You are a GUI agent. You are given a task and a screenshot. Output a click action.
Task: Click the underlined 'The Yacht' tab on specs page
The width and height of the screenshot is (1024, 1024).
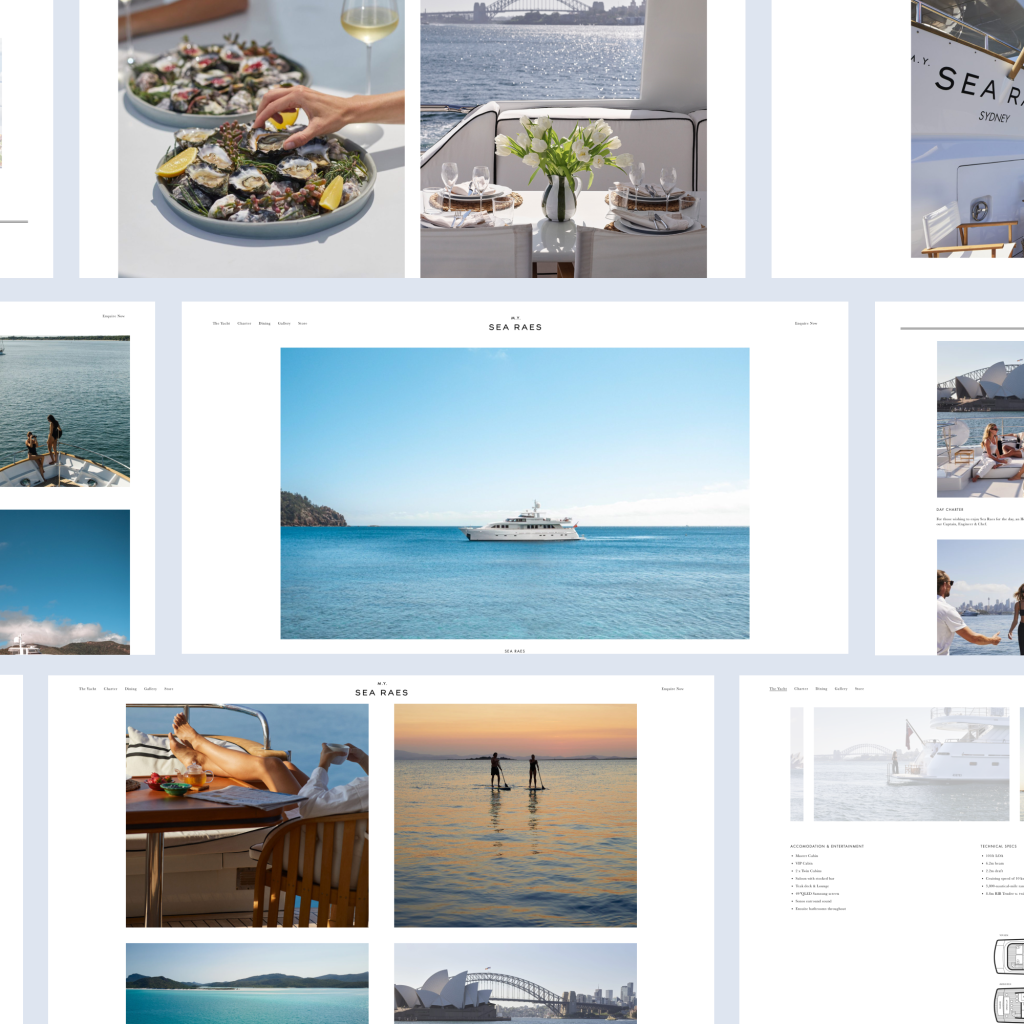[x=778, y=688]
